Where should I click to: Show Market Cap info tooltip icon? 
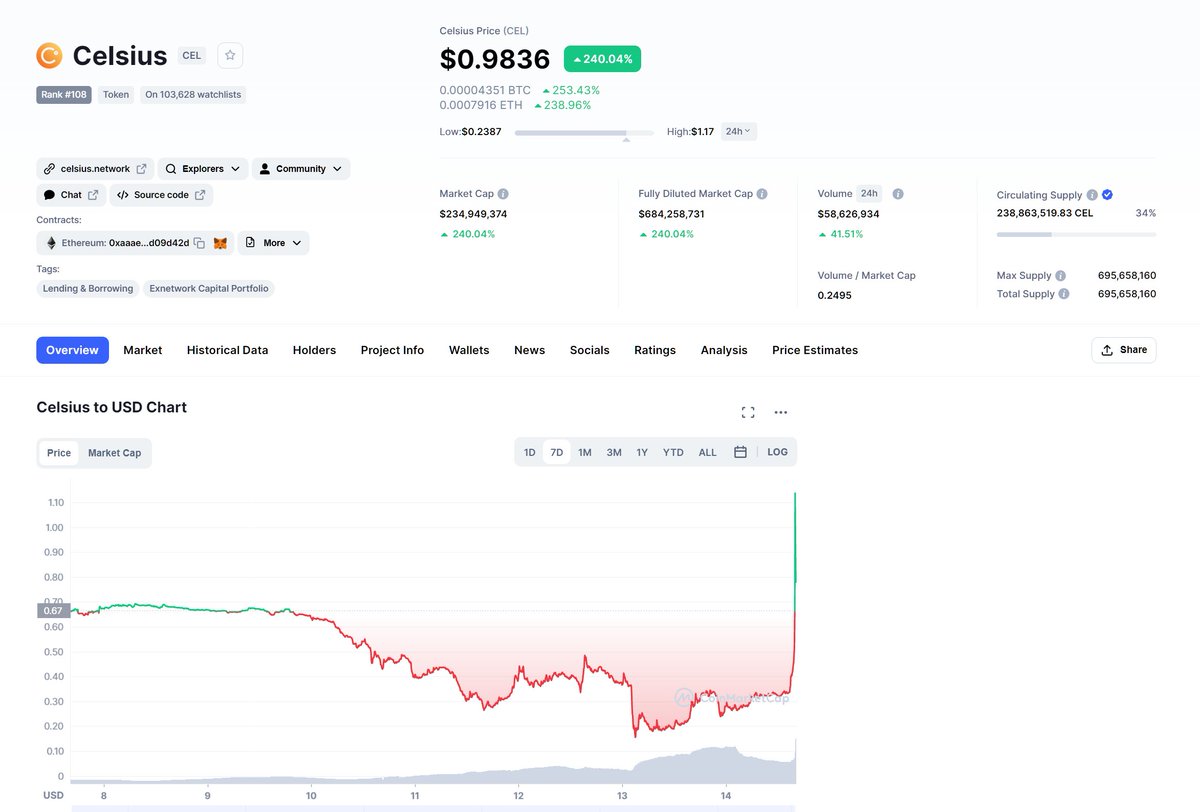[503, 194]
